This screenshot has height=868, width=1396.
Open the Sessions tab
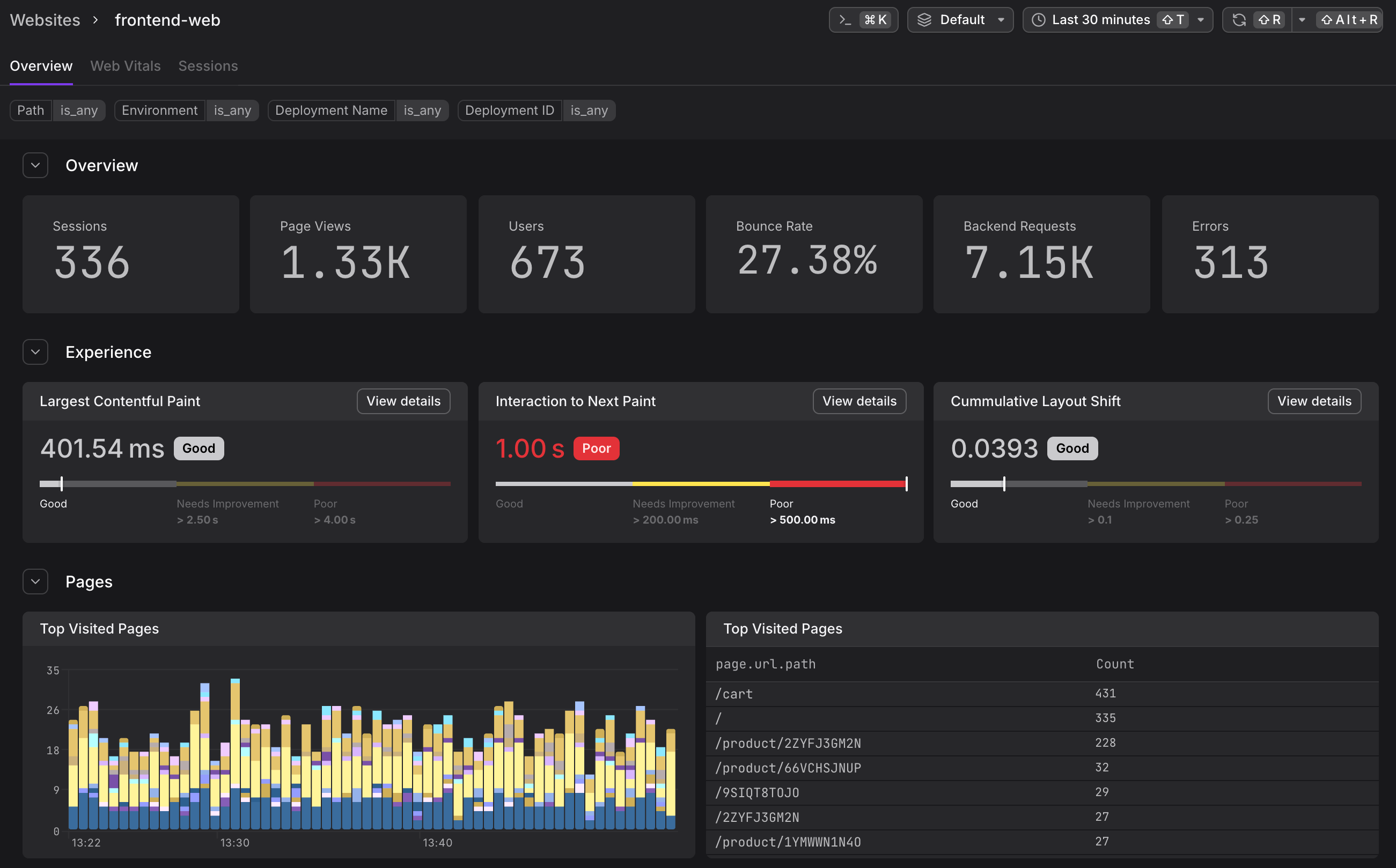[208, 65]
